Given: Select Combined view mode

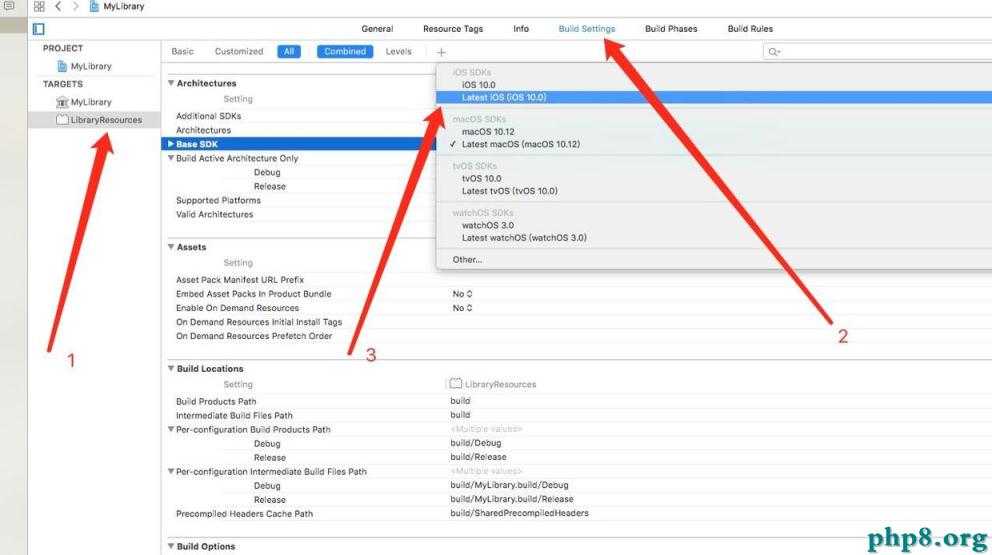Looking at the screenshot, I should click(x=345, y=51).
